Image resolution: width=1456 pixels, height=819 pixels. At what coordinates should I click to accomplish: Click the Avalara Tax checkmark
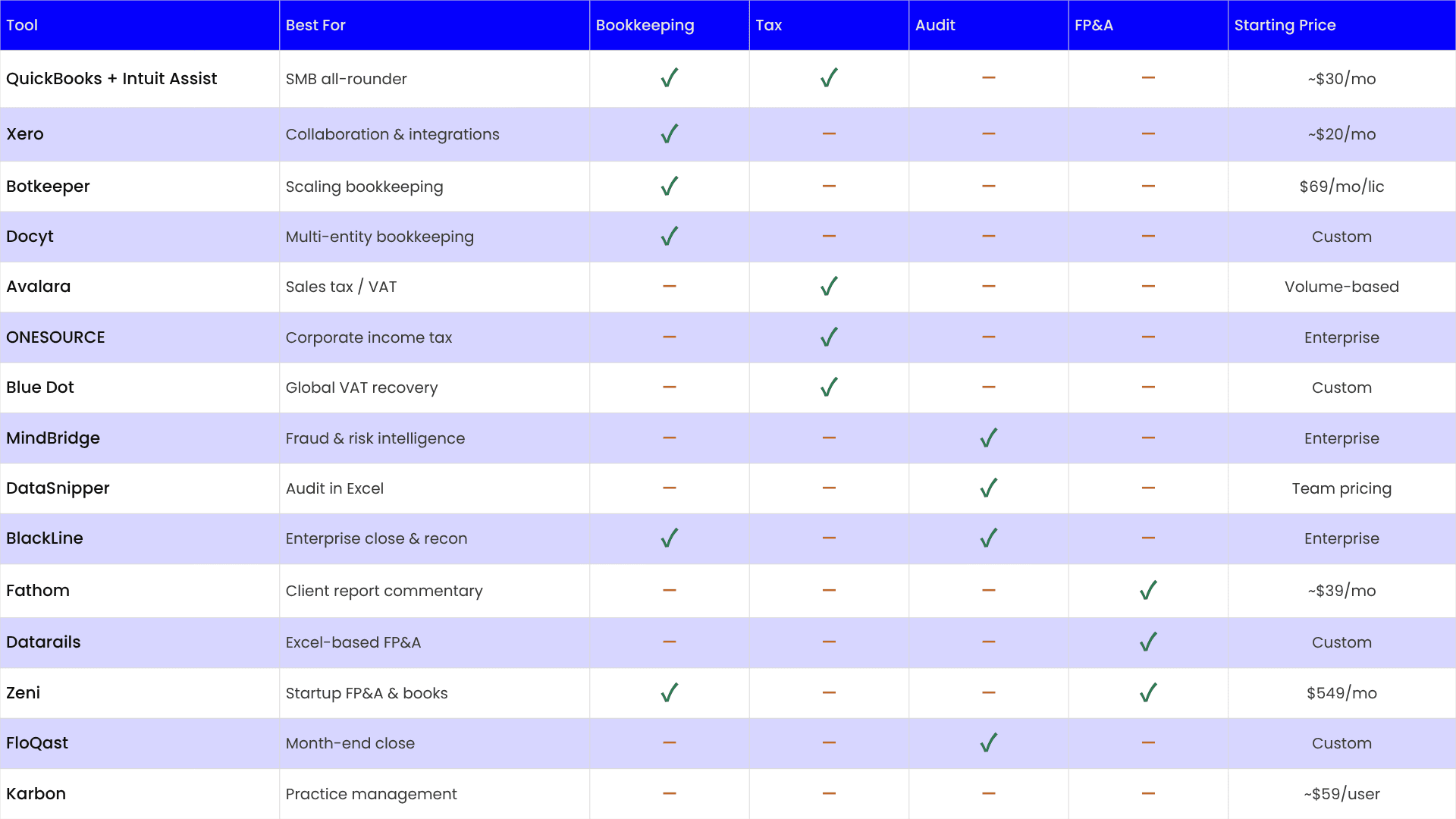[x=829, y=286]
